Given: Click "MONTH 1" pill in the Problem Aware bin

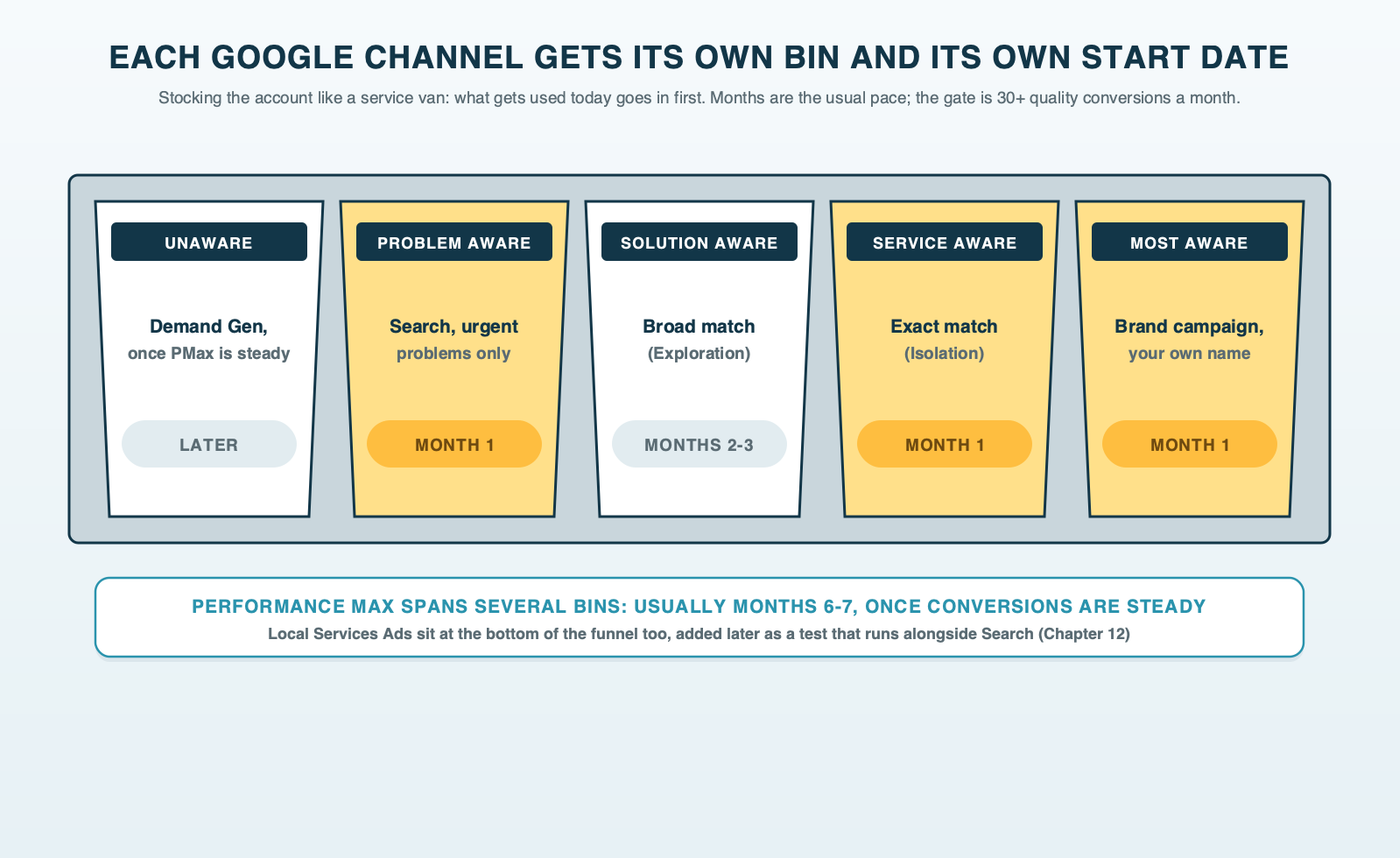Looking at the screenshot, I should click(x=454, y=444).
